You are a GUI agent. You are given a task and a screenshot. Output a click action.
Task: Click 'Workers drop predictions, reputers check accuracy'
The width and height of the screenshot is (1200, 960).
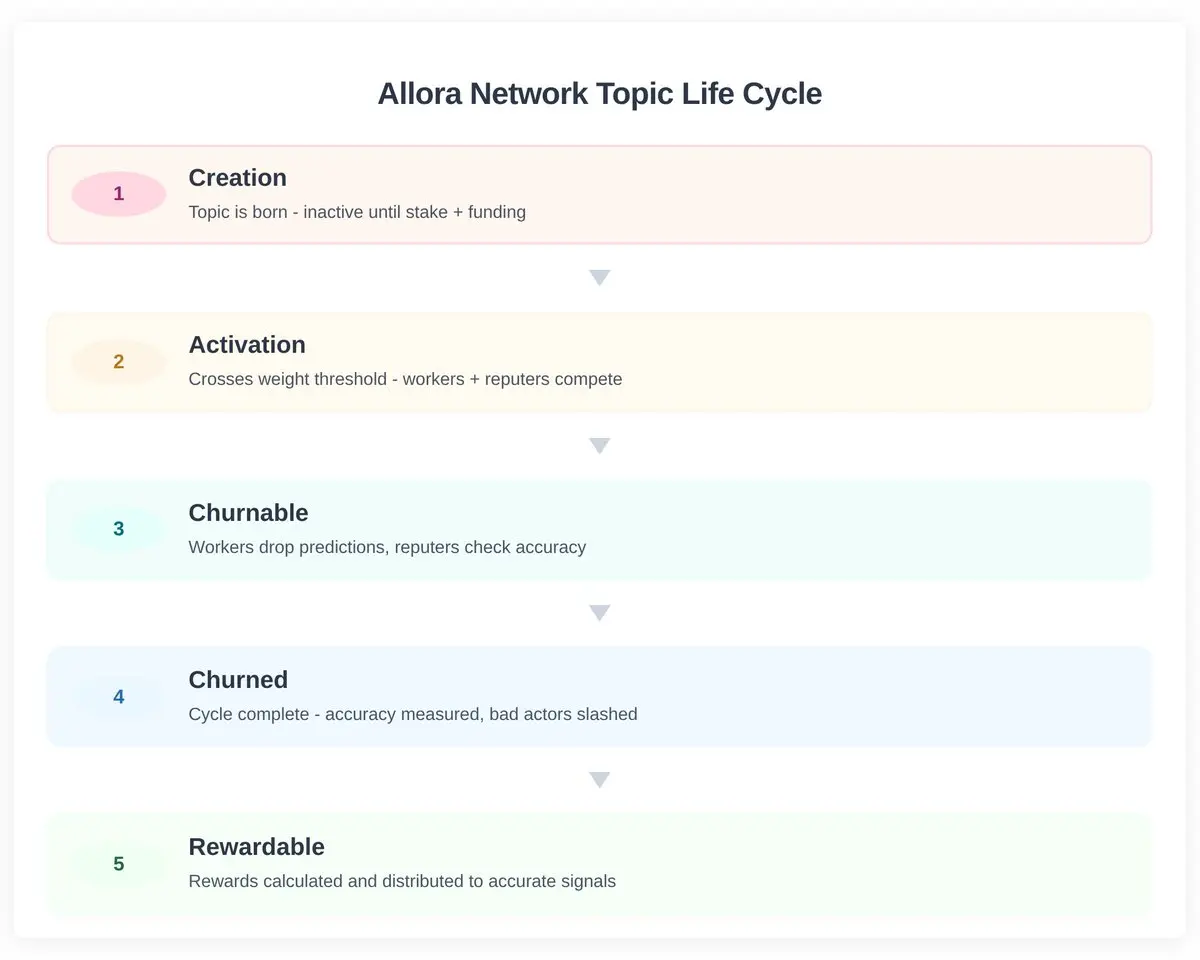coord(387,547)
